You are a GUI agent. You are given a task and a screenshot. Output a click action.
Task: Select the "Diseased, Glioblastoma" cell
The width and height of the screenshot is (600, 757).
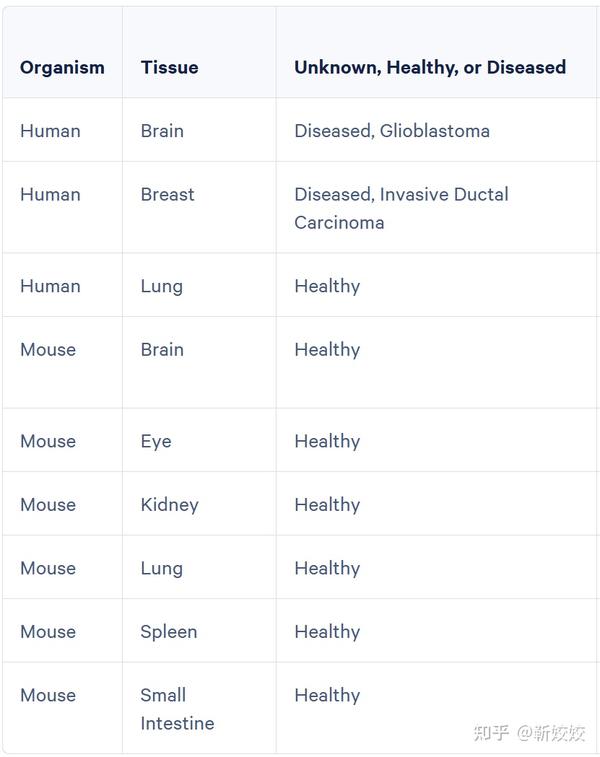coord(391,131)
